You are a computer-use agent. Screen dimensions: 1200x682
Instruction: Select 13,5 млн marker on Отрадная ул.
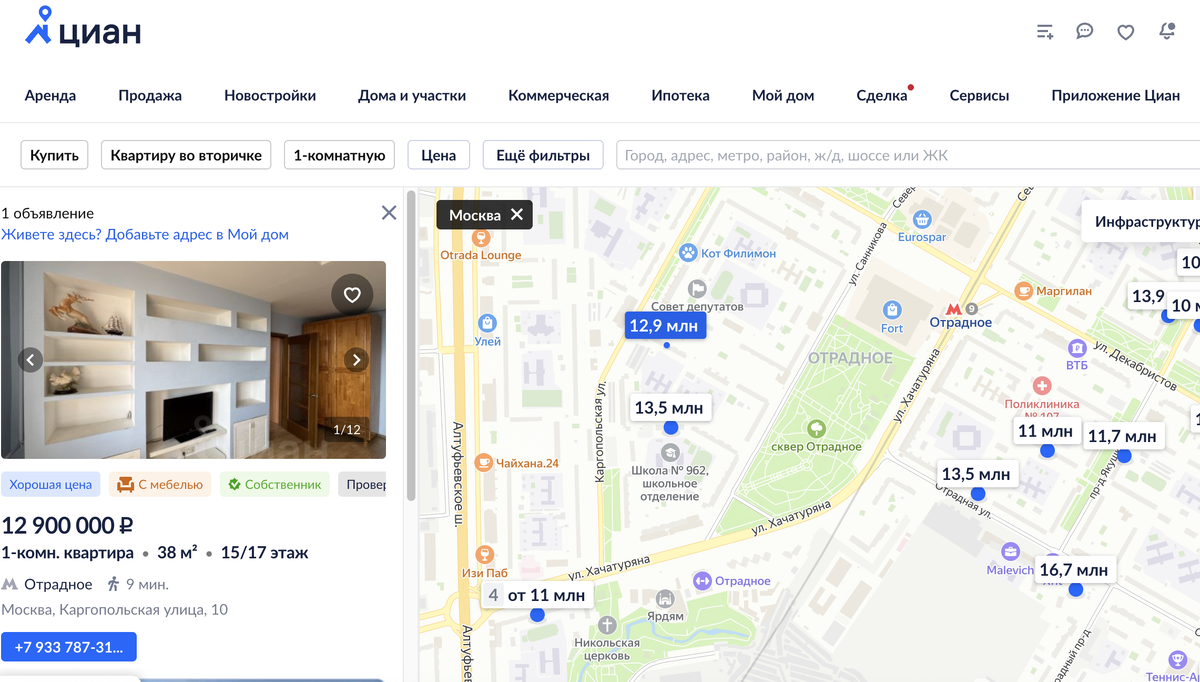[976, 475]
